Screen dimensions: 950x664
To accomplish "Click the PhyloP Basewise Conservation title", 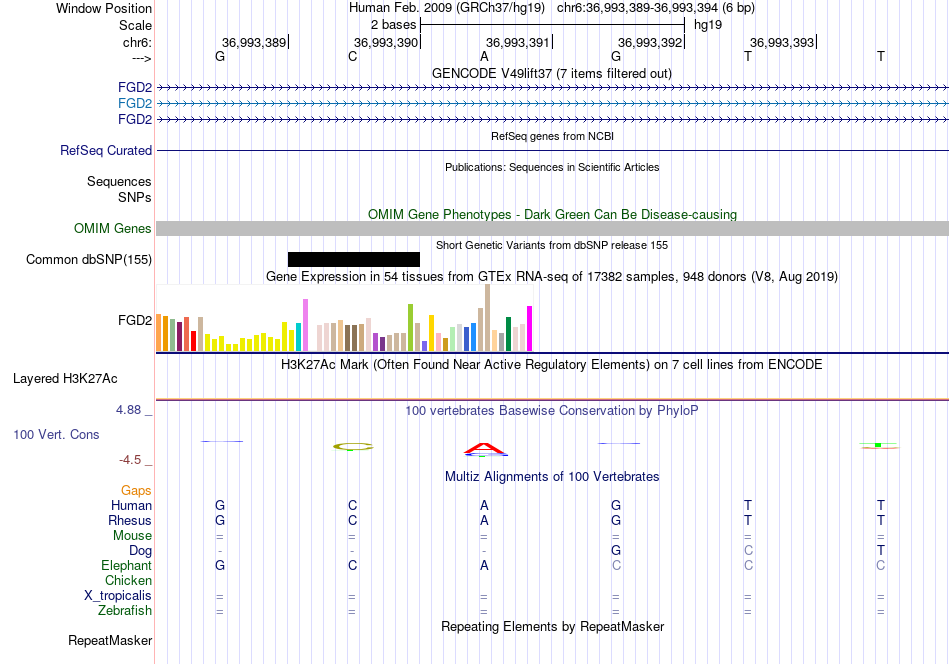I will 552,411.
